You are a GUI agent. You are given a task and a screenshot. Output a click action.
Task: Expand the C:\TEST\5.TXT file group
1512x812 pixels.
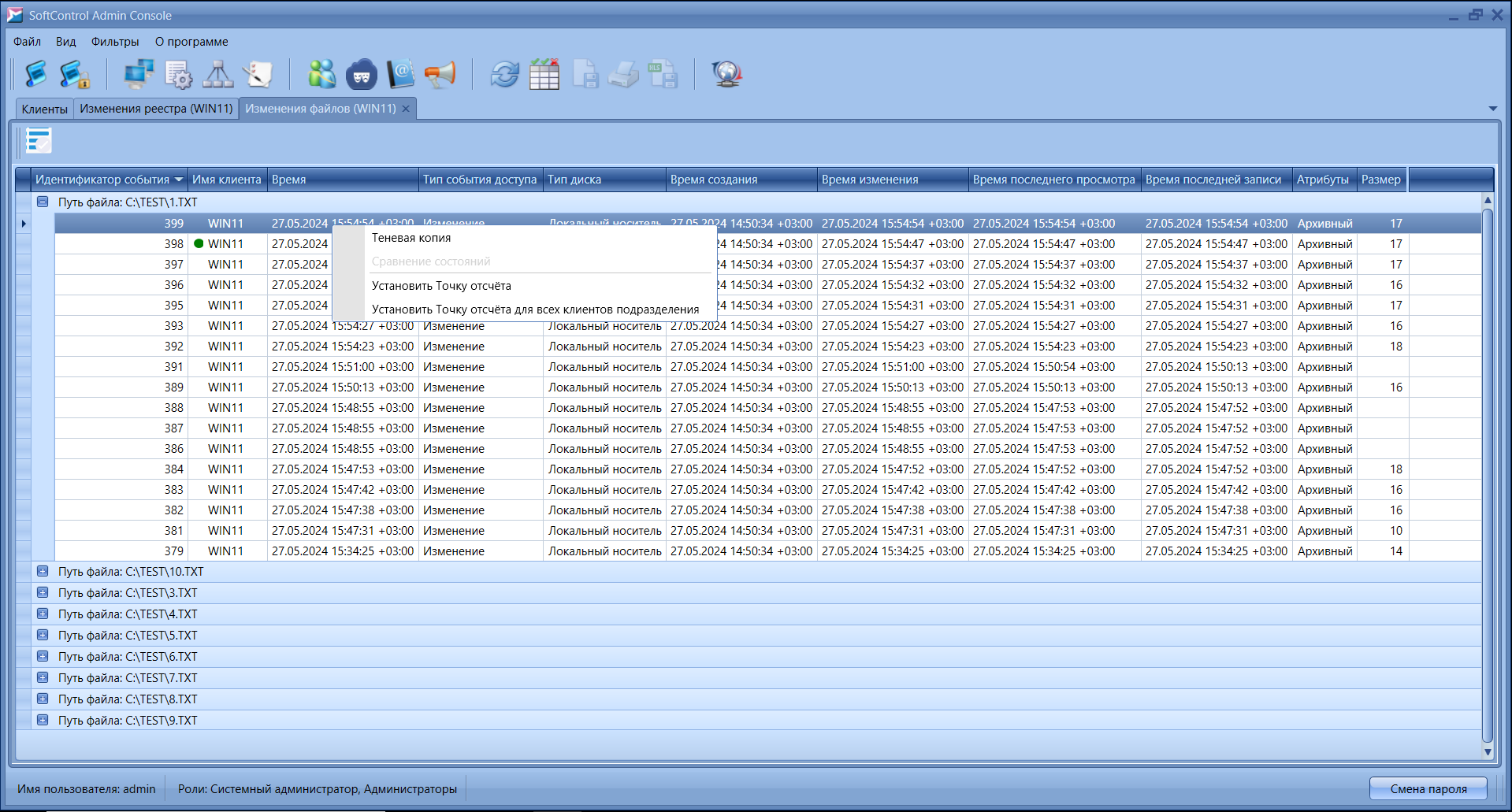(43, 636)
